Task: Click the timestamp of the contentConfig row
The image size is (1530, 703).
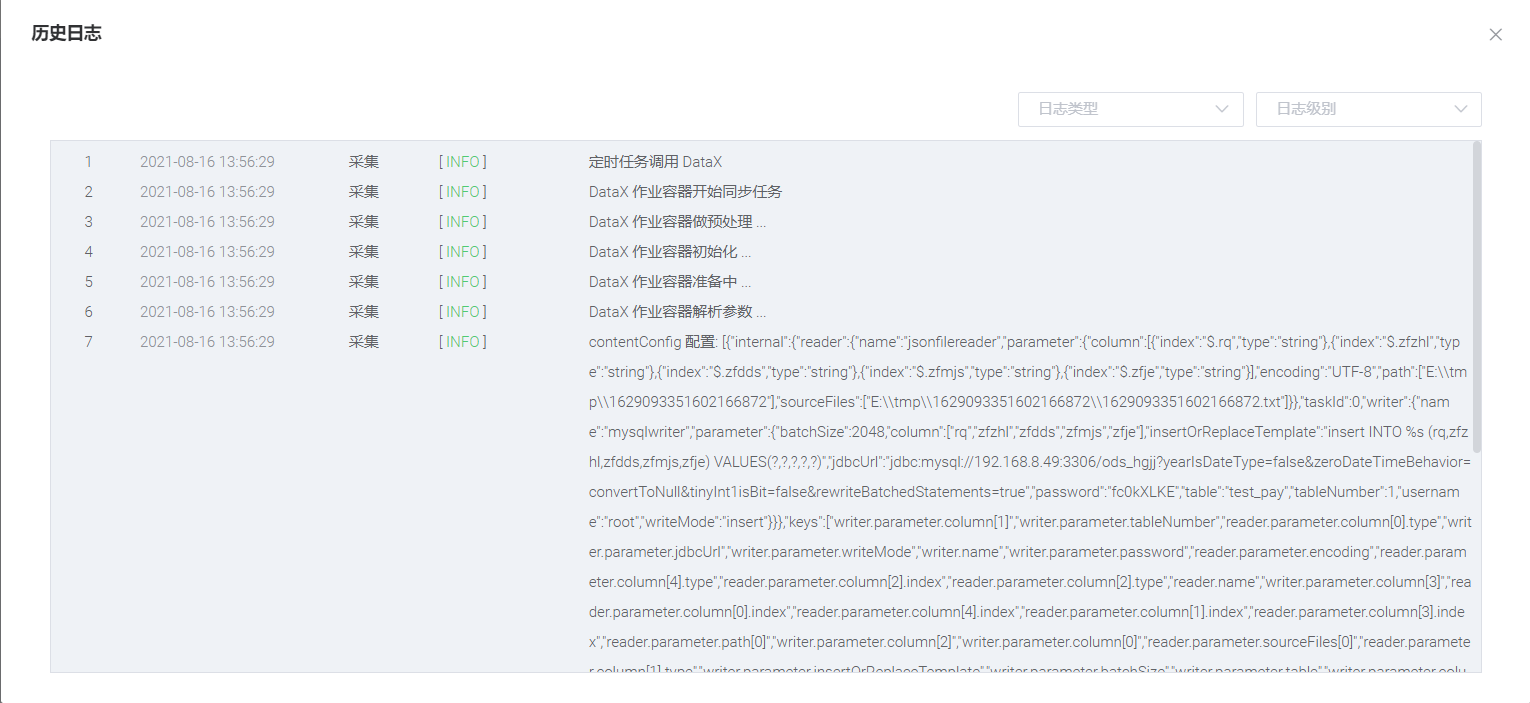Action: click(x=207, y=341)
